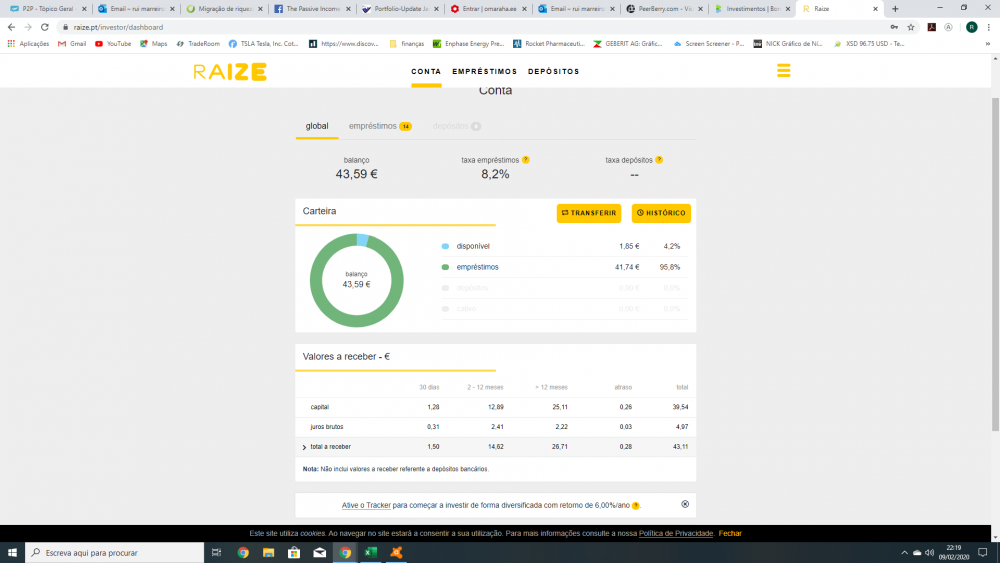This screenshot has width=1000, height=563.
Task: Dismiss the Tracker banner with X icon
Action: coord(685,505)
